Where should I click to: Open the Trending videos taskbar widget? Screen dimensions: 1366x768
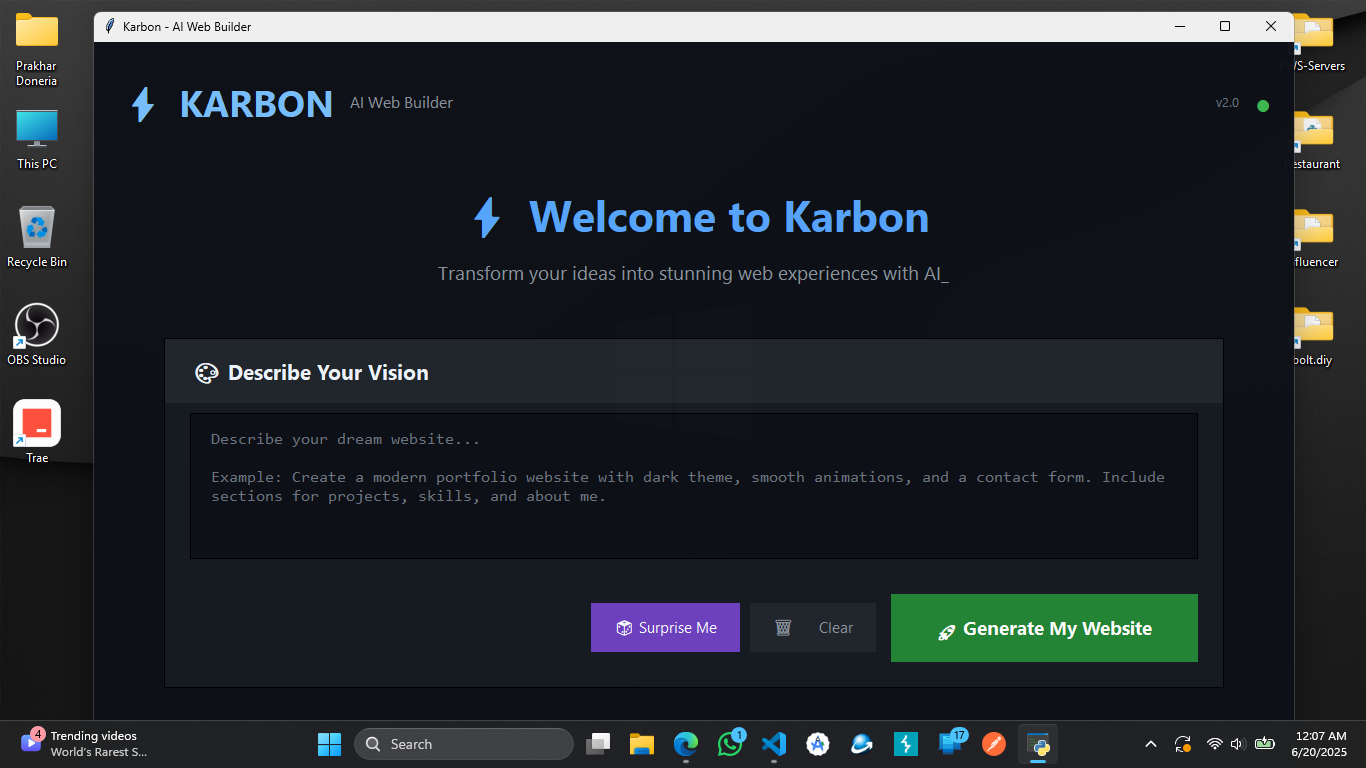point(85,744)
